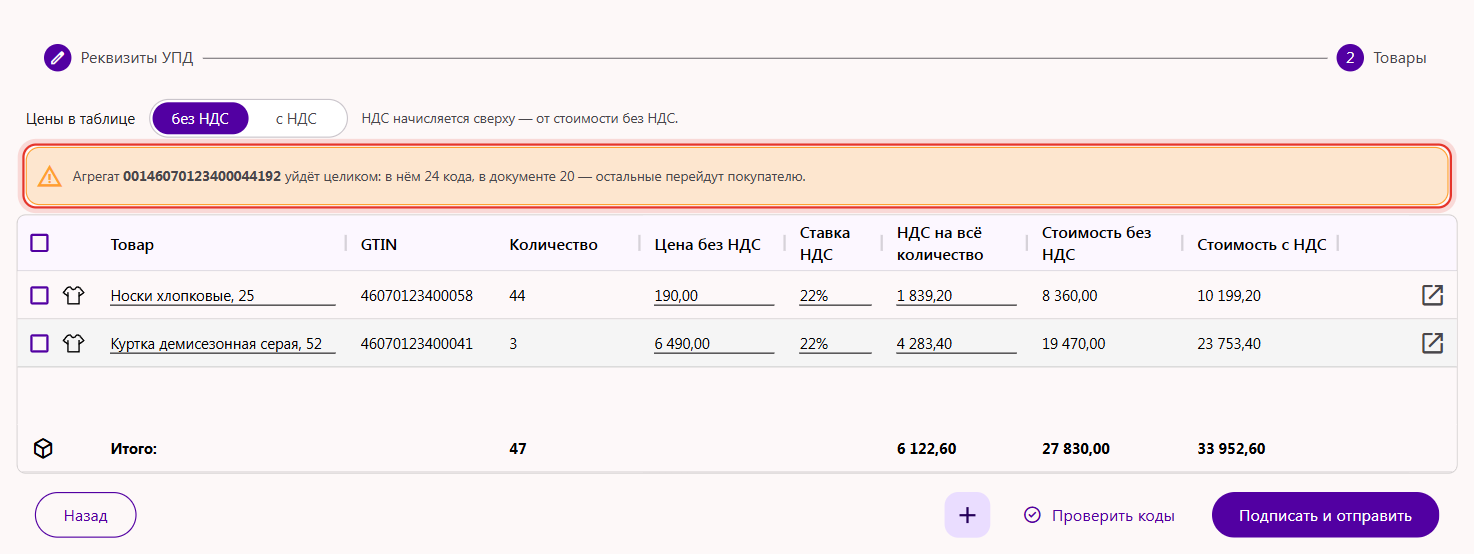Edit product name Куртка демисезонная серая, 52

coord(223,344)
